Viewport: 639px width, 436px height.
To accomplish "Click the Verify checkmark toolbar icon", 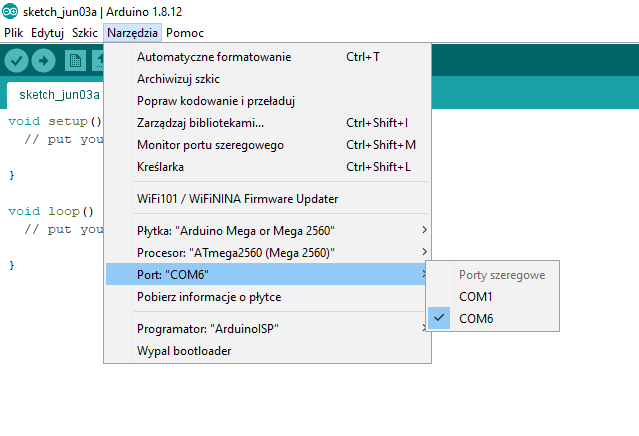I will point(16,61).
